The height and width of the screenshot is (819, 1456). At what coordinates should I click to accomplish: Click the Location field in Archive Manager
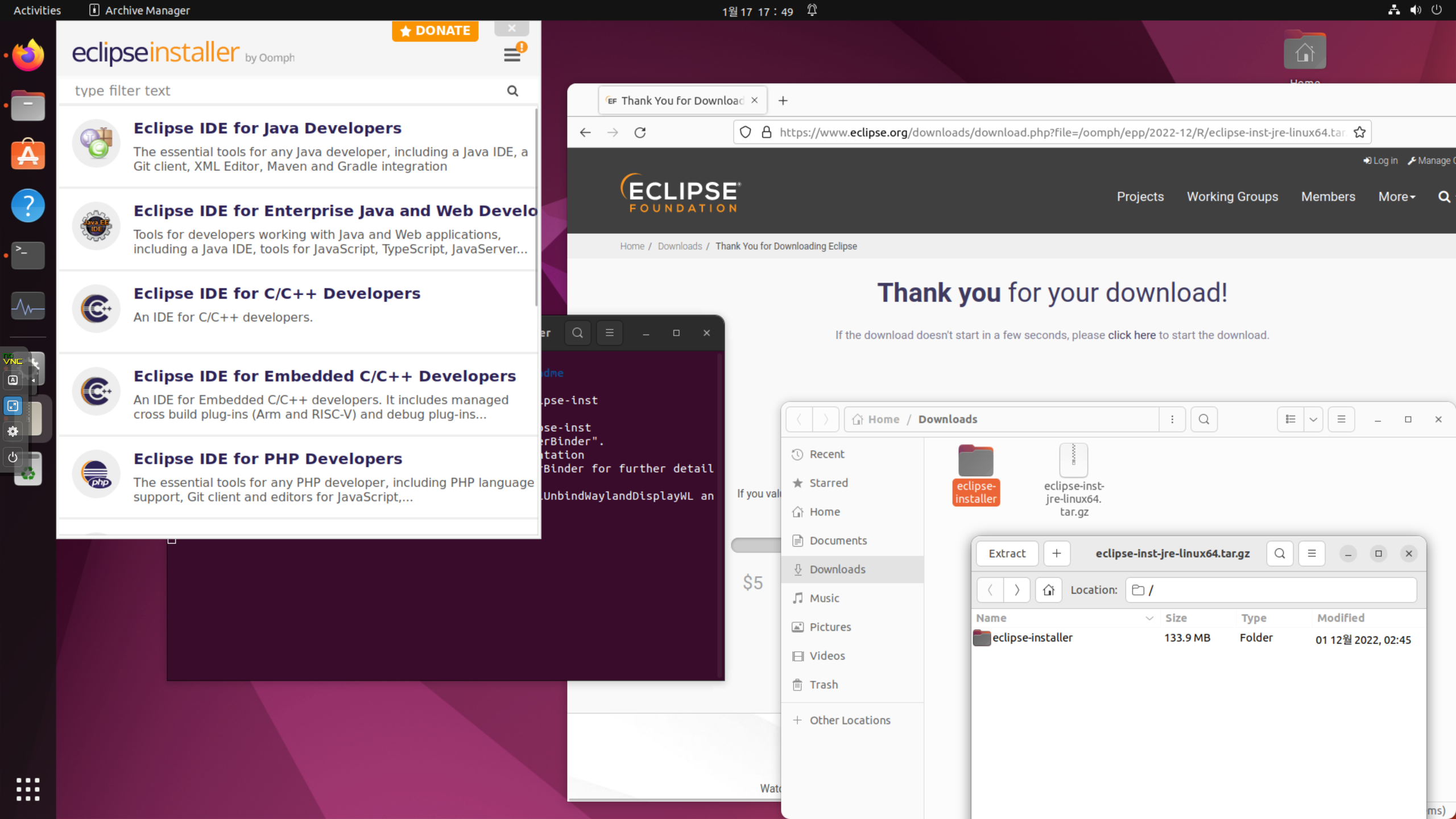tap(1271, 590)
